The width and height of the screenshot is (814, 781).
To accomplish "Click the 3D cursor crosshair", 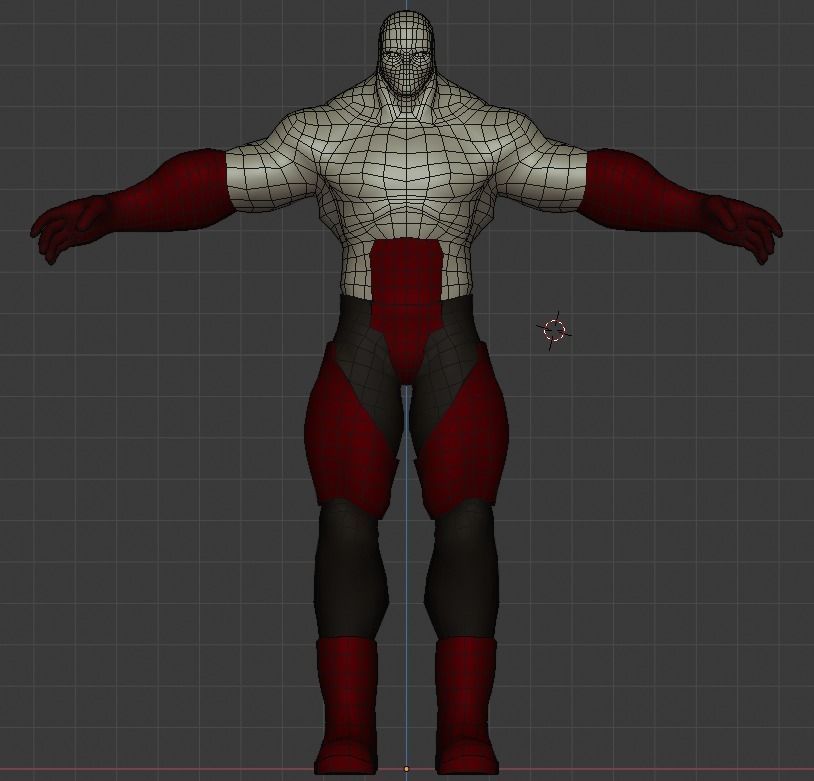I will 555,330.
